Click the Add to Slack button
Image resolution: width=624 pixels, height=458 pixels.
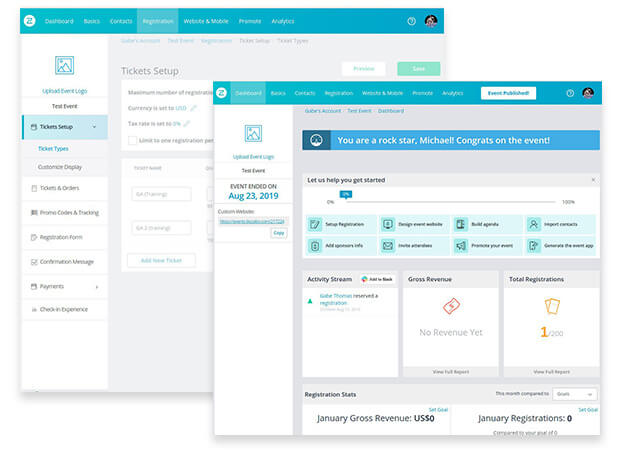pyautogui.click(x=376, y=279)
